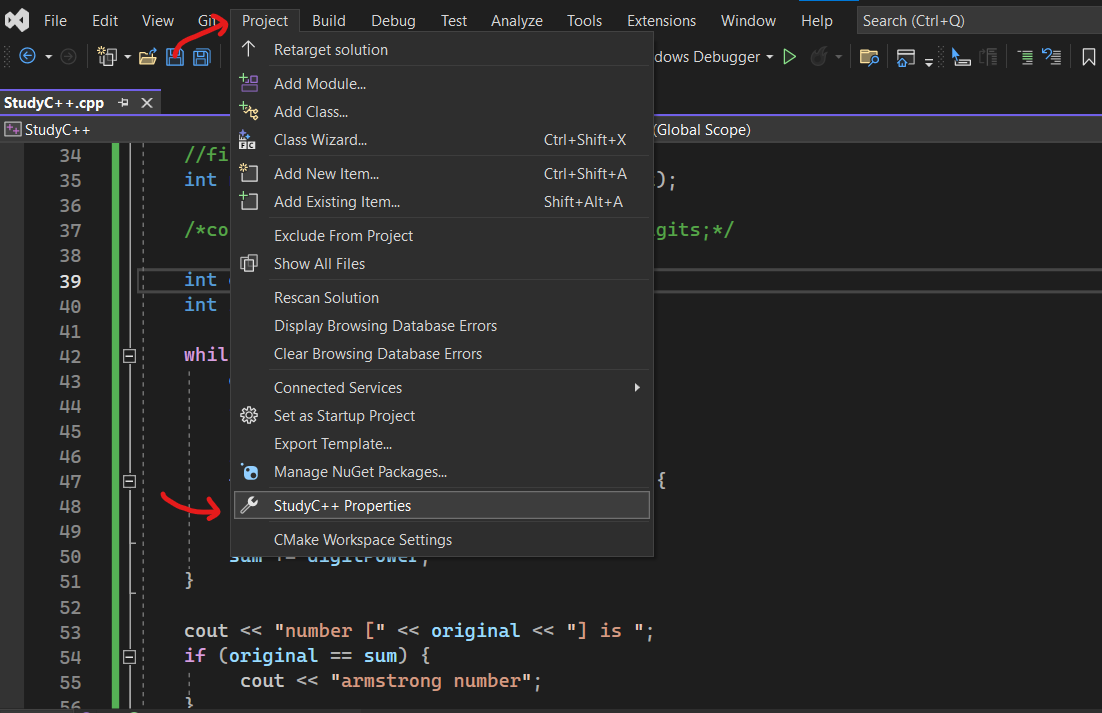Choose Class Wizard... menu item
Screen dimensions: 1102x713
click(441, 140)
